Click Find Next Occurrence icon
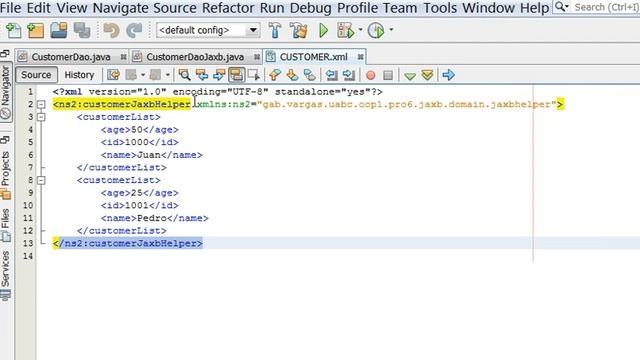 (219, 75)
